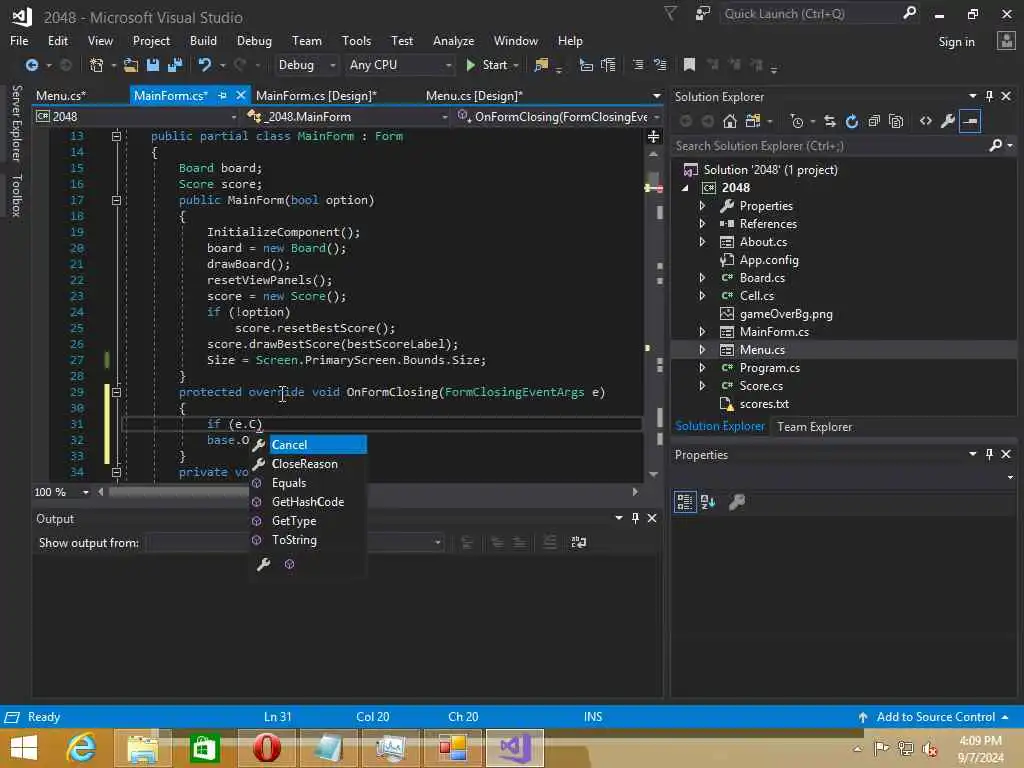Image resolution: width=1024 pixels, height=768 pixels.
Task: Click the Collapse All icon in Solution Explorer
Action: [x=874, y=121]
